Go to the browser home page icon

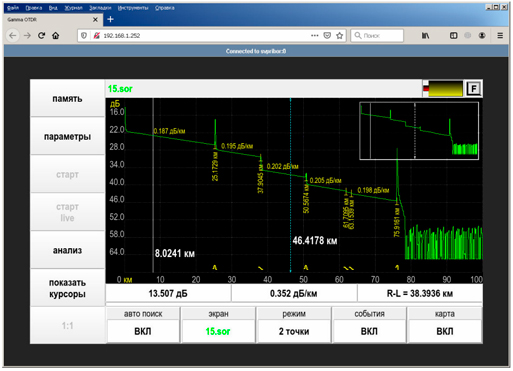56,35
